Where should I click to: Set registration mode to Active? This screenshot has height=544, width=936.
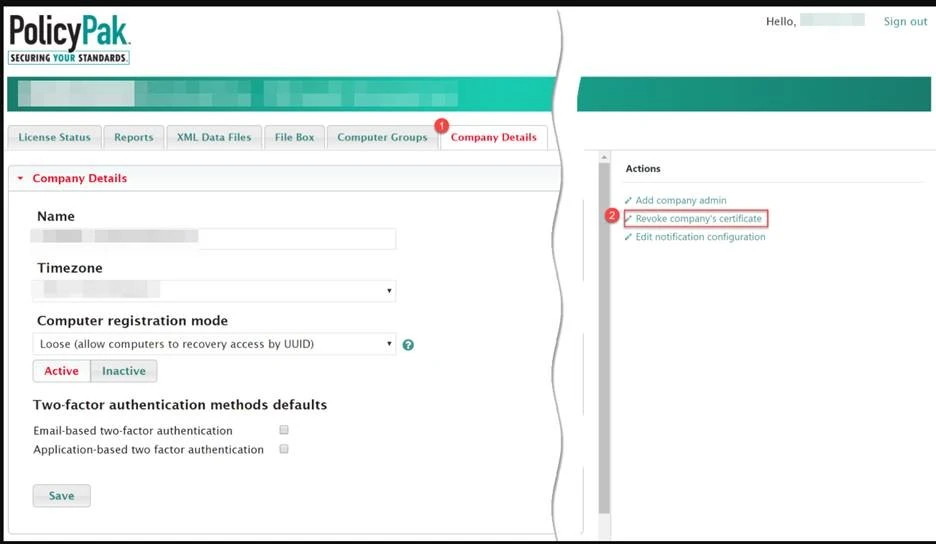coord(61,371)
